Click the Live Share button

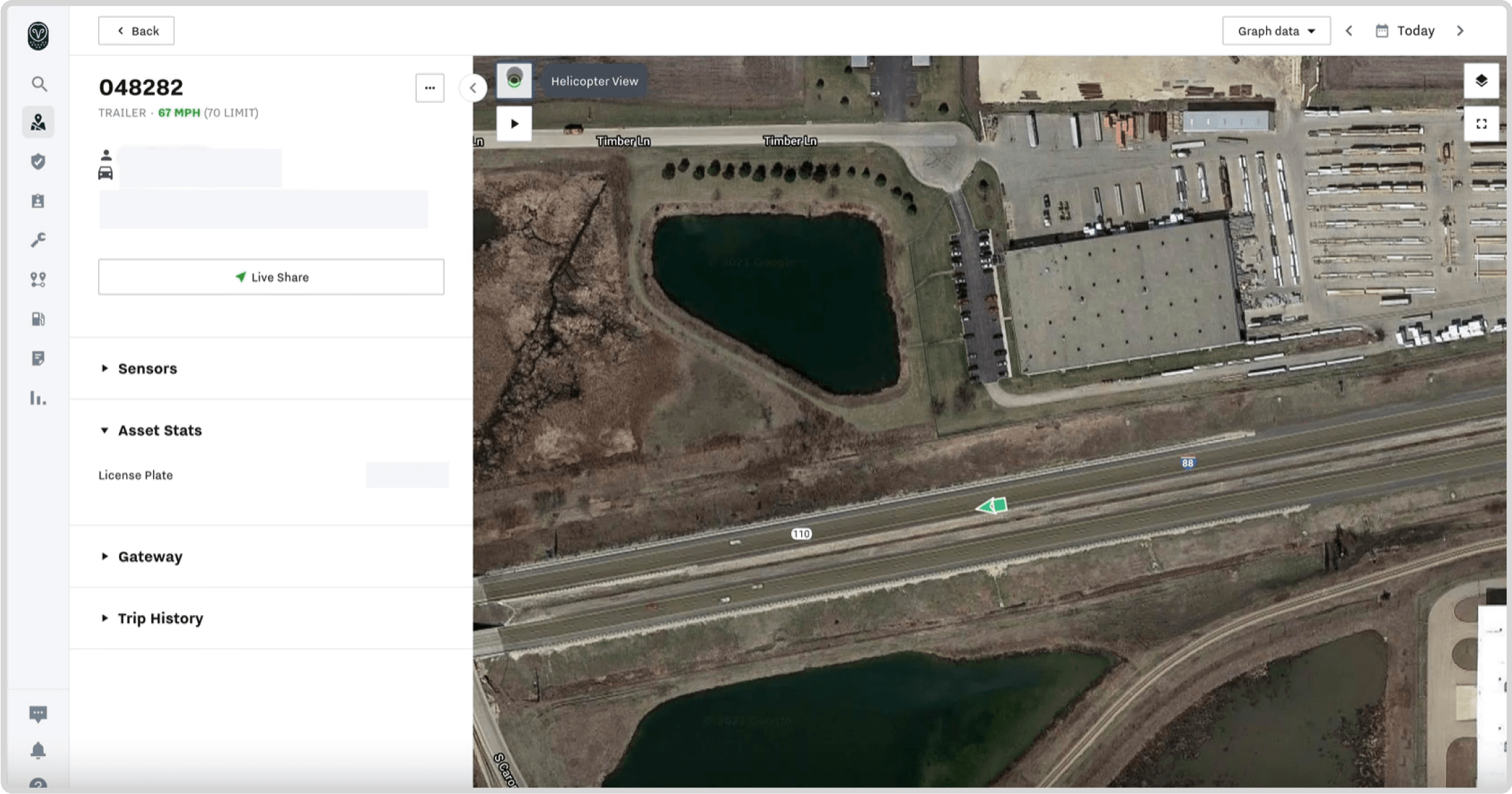271,277
